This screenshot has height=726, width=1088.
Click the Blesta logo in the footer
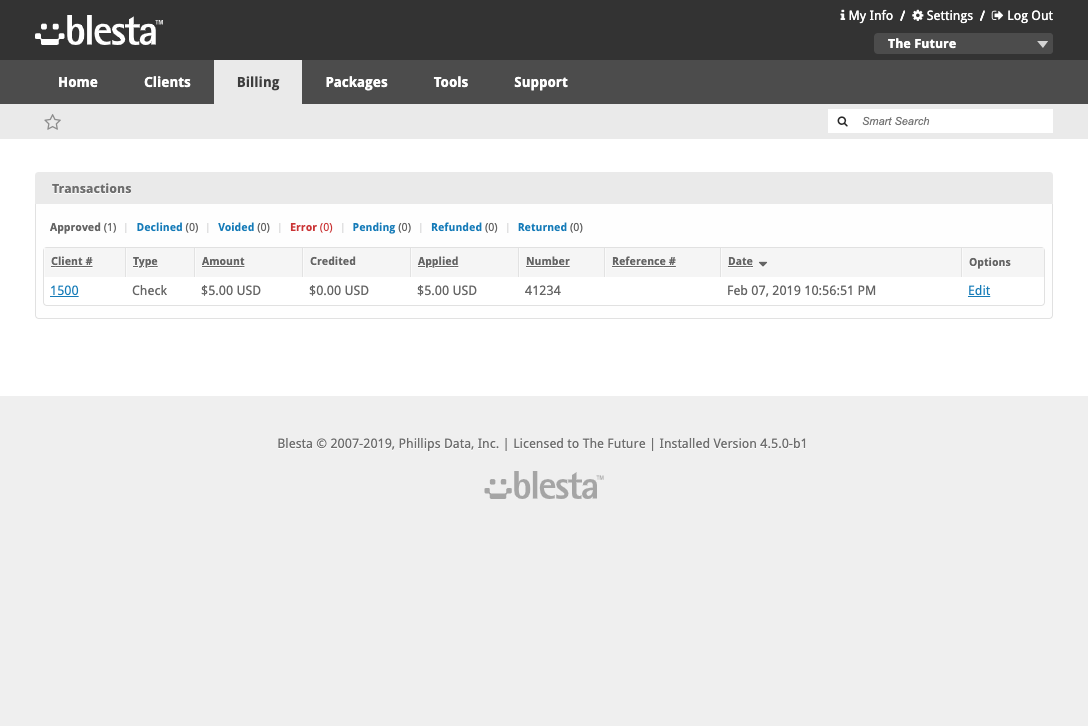point(543,485)
